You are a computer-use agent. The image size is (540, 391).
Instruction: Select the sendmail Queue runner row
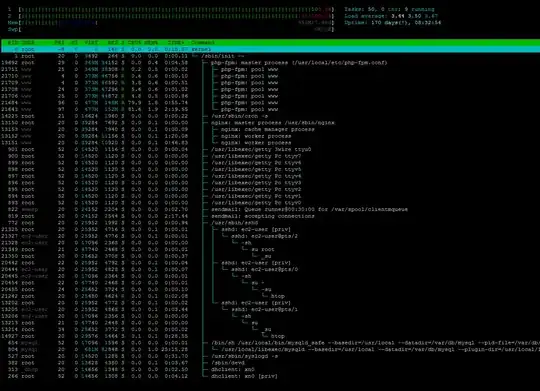pyautogui.click(x=270, y=209)
